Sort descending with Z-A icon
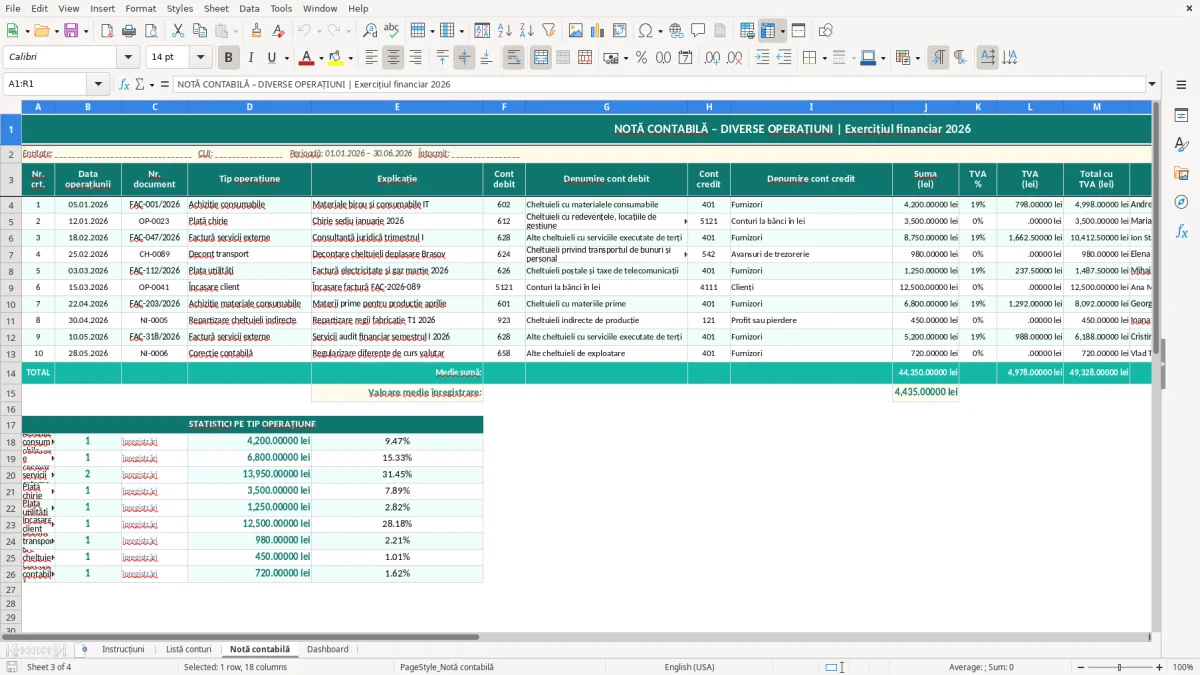The image size is (1200, 675). 527,31
